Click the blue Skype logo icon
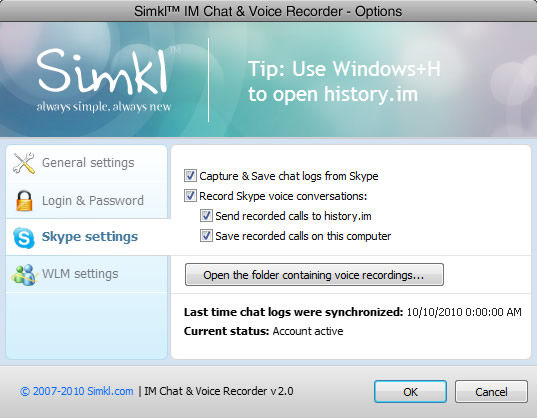This screenshot has width=537, height=418. point(24,237)
